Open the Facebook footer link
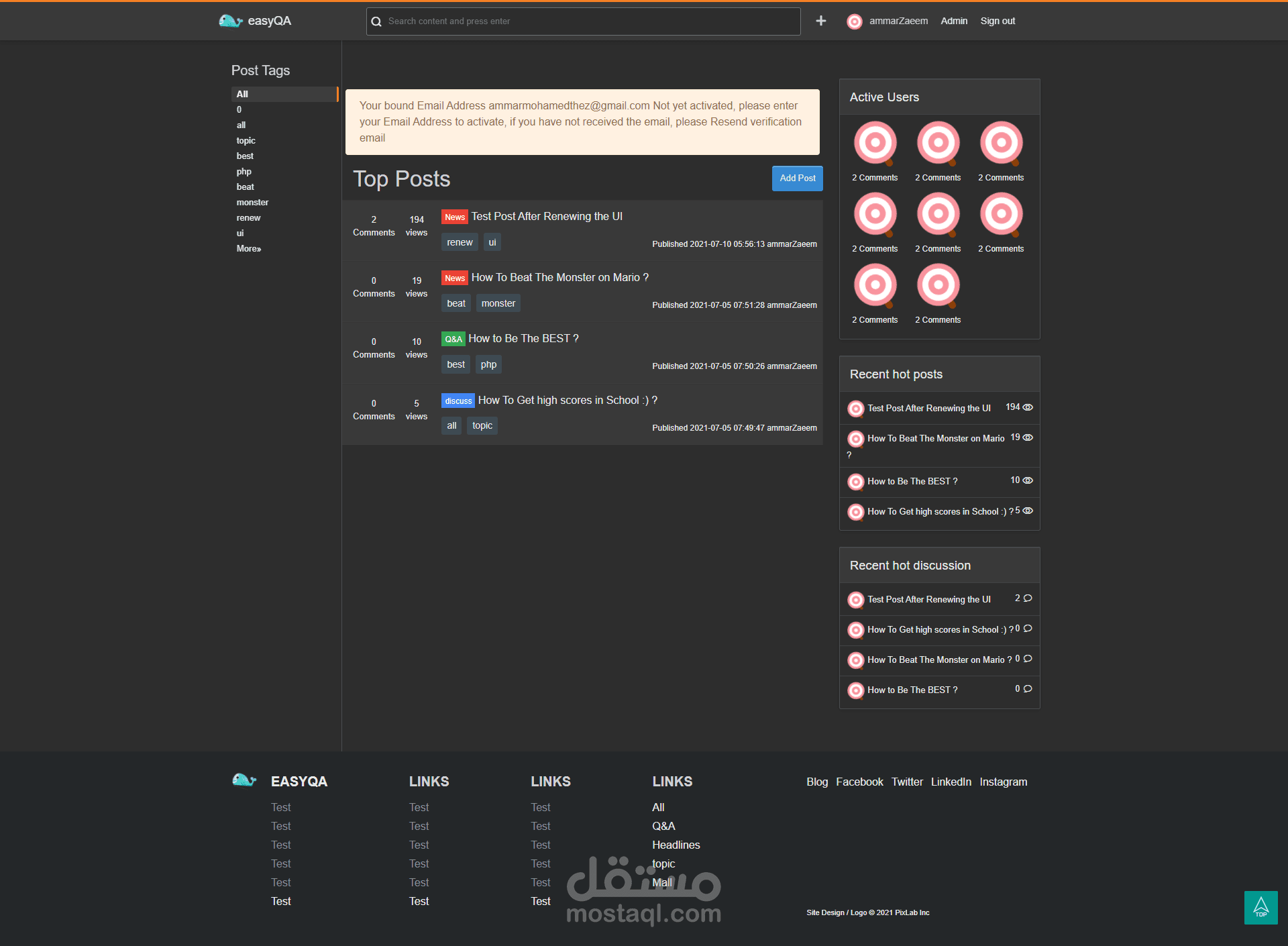 (859, 782)
